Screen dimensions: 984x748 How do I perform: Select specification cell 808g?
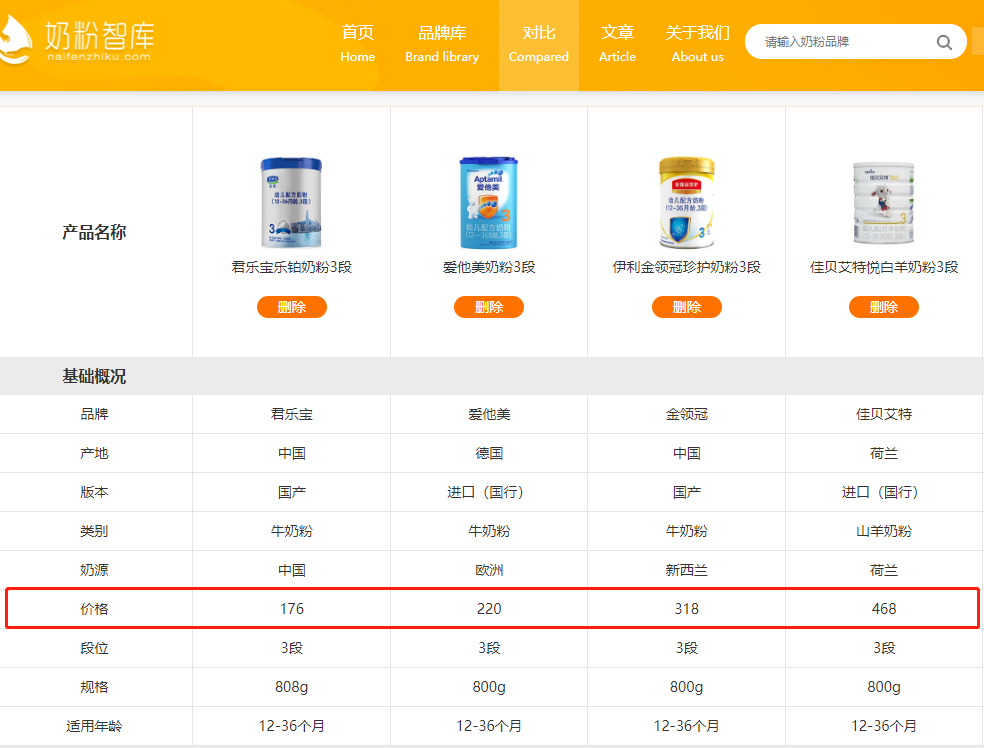point(292,687)
